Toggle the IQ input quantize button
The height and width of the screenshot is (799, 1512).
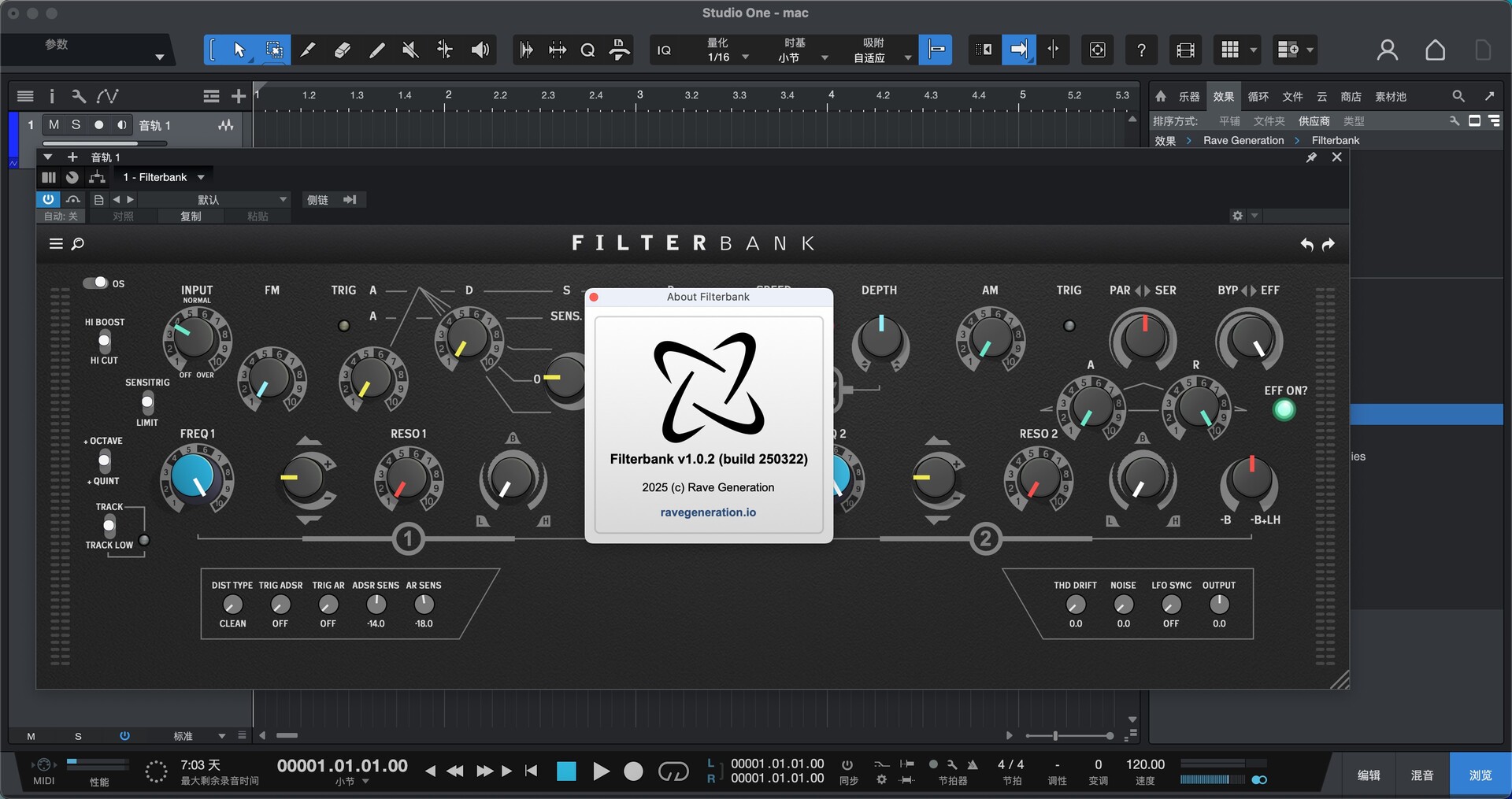665,50
